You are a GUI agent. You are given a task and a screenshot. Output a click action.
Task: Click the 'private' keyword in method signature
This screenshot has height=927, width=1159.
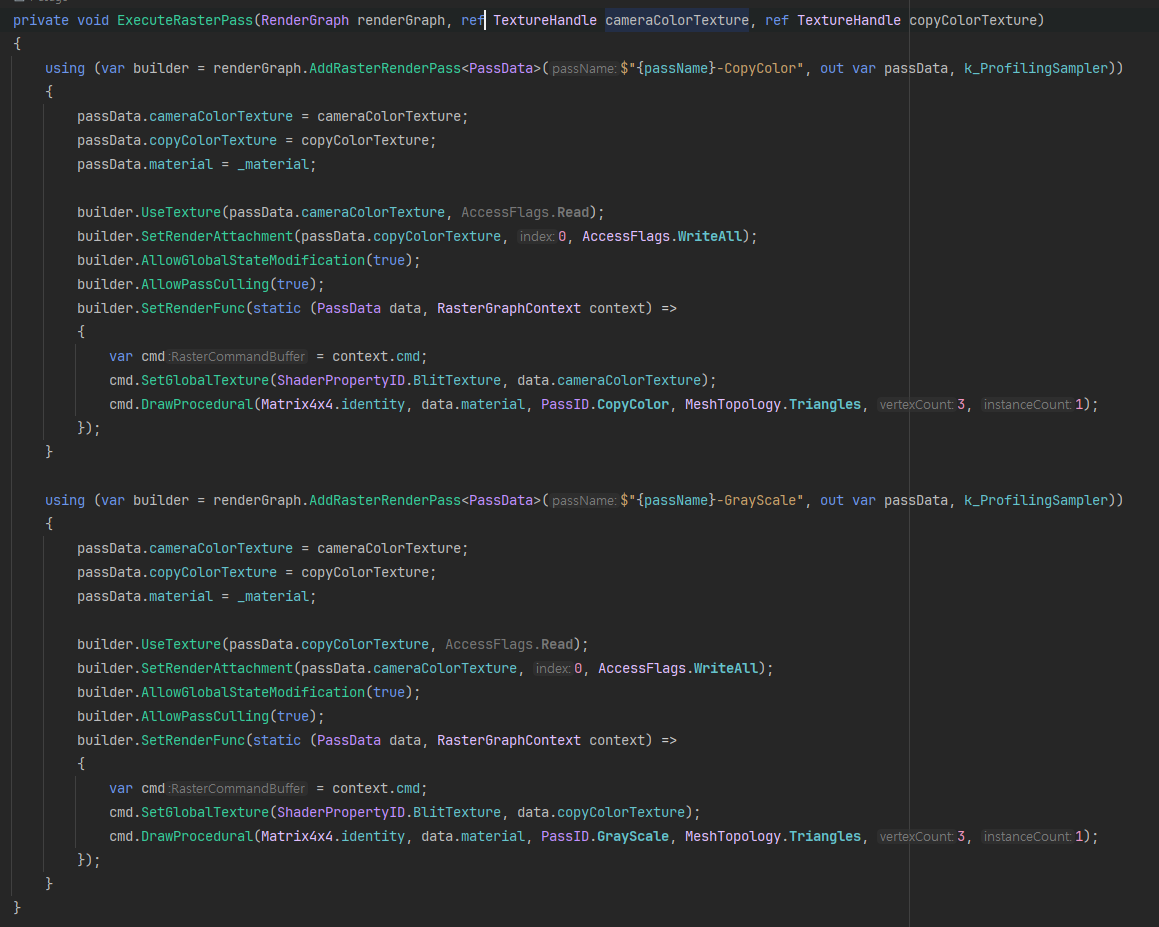(x=41, y=20)
